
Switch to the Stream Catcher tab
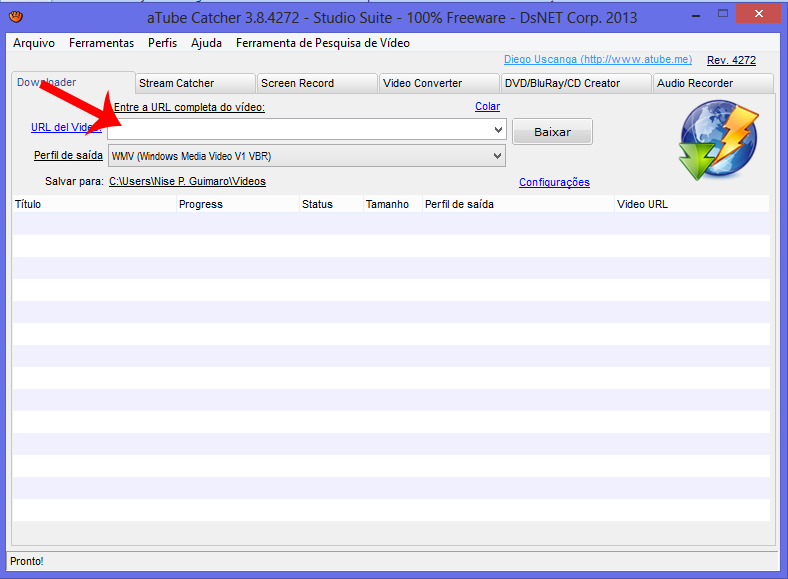pos(195,83)
